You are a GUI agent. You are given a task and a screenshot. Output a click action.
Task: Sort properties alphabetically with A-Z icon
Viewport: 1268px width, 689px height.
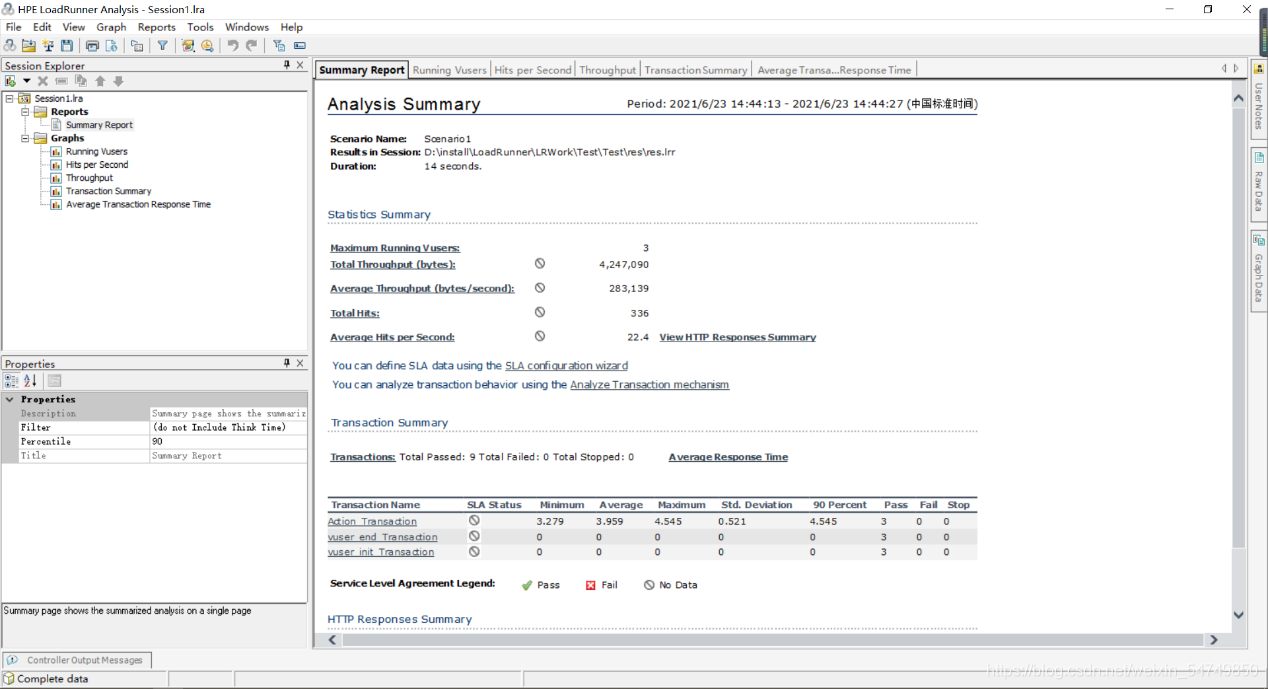[x=30, y=381]
